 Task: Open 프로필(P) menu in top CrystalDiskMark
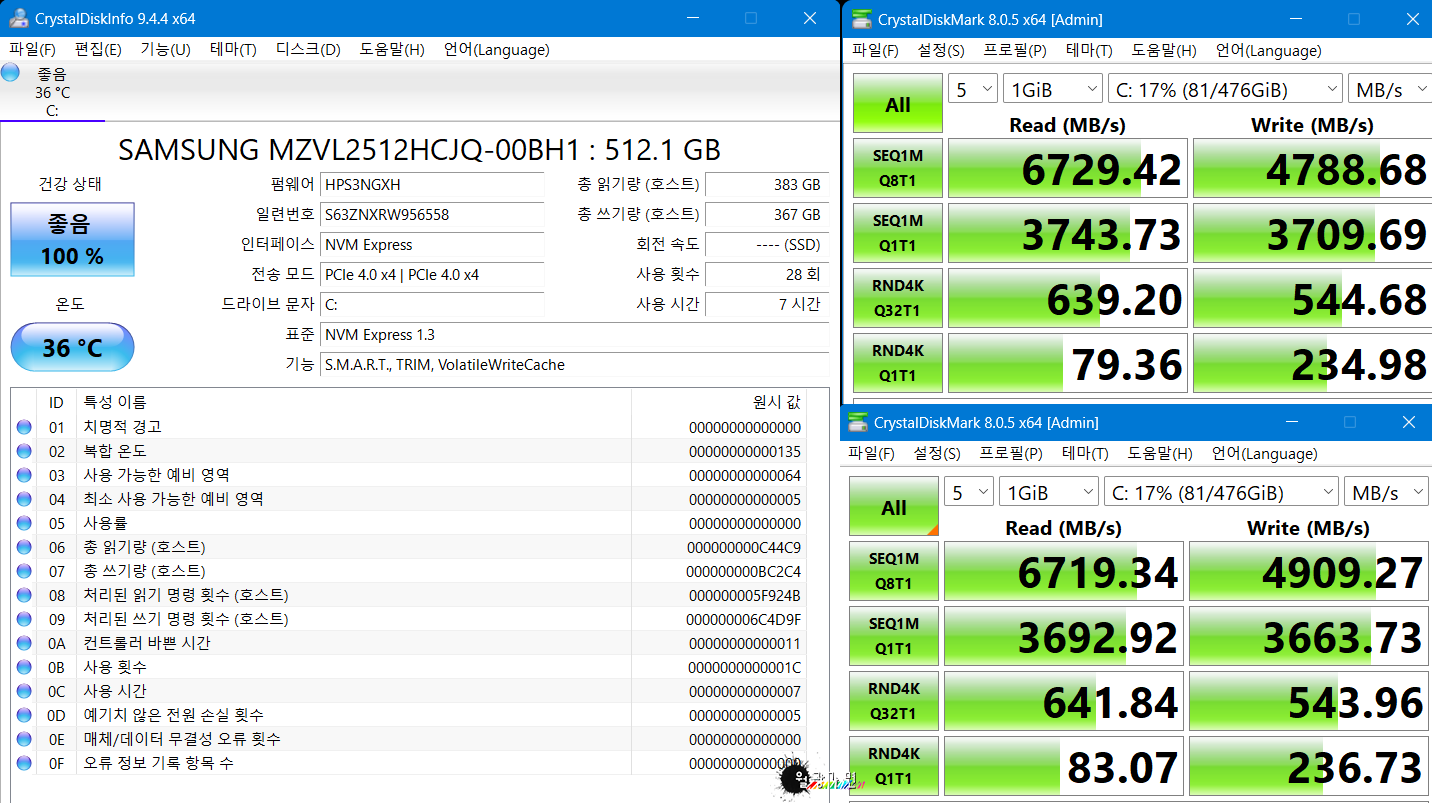pyautogui.click(x=1015, y=51)
